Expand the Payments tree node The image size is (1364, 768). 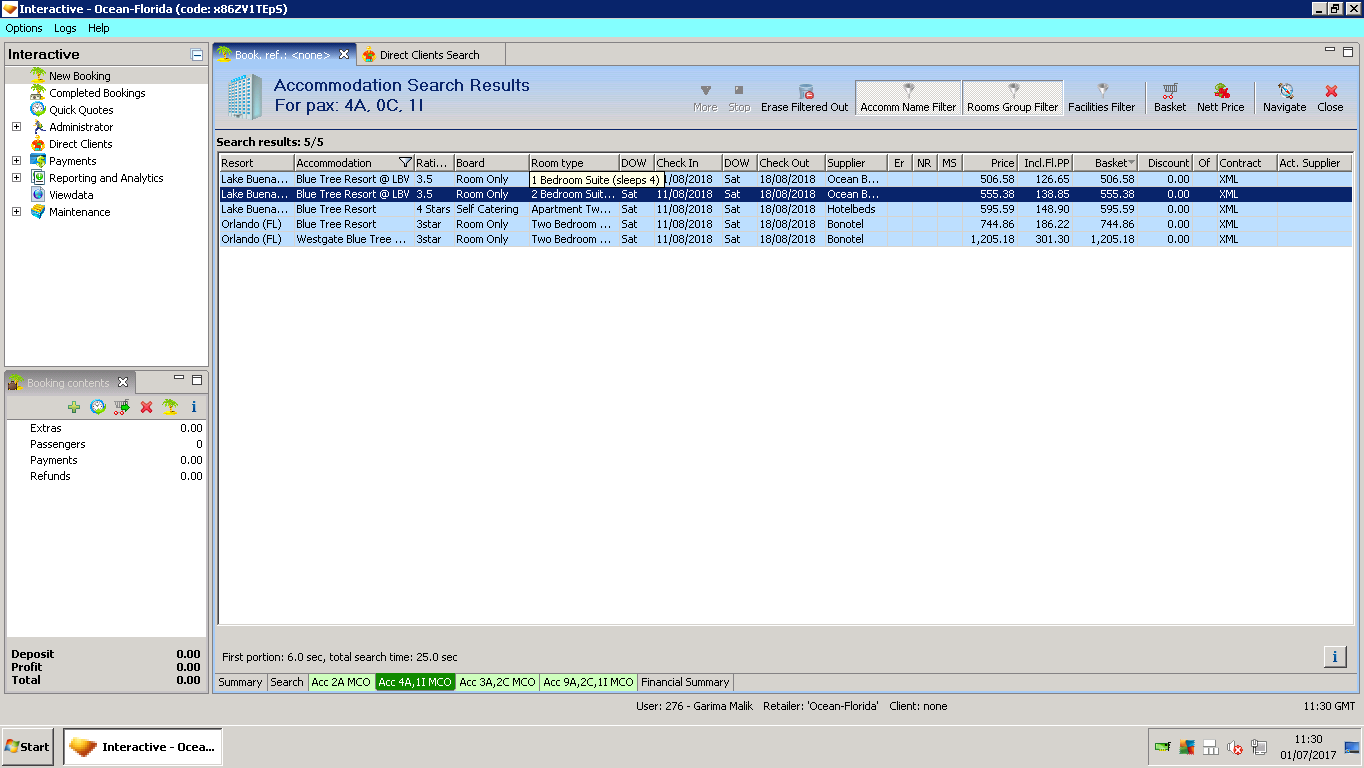click(16, 161)
